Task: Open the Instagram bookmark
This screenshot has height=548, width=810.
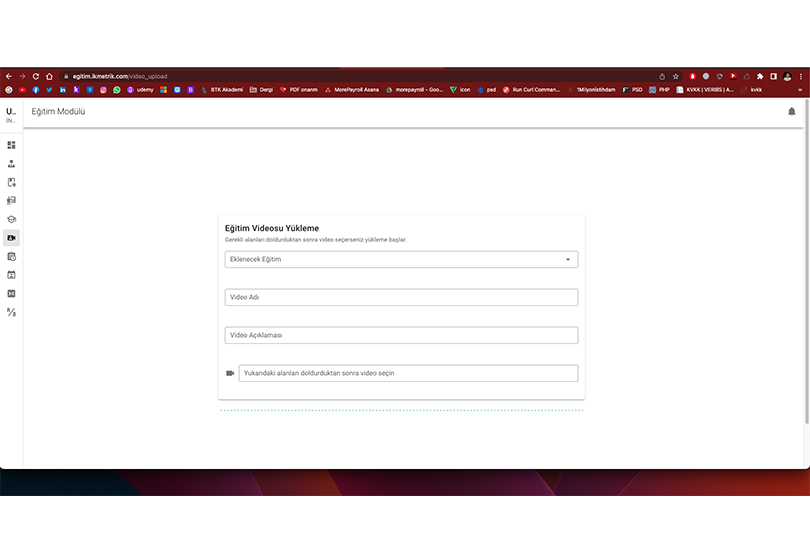Action: (103, 90)
